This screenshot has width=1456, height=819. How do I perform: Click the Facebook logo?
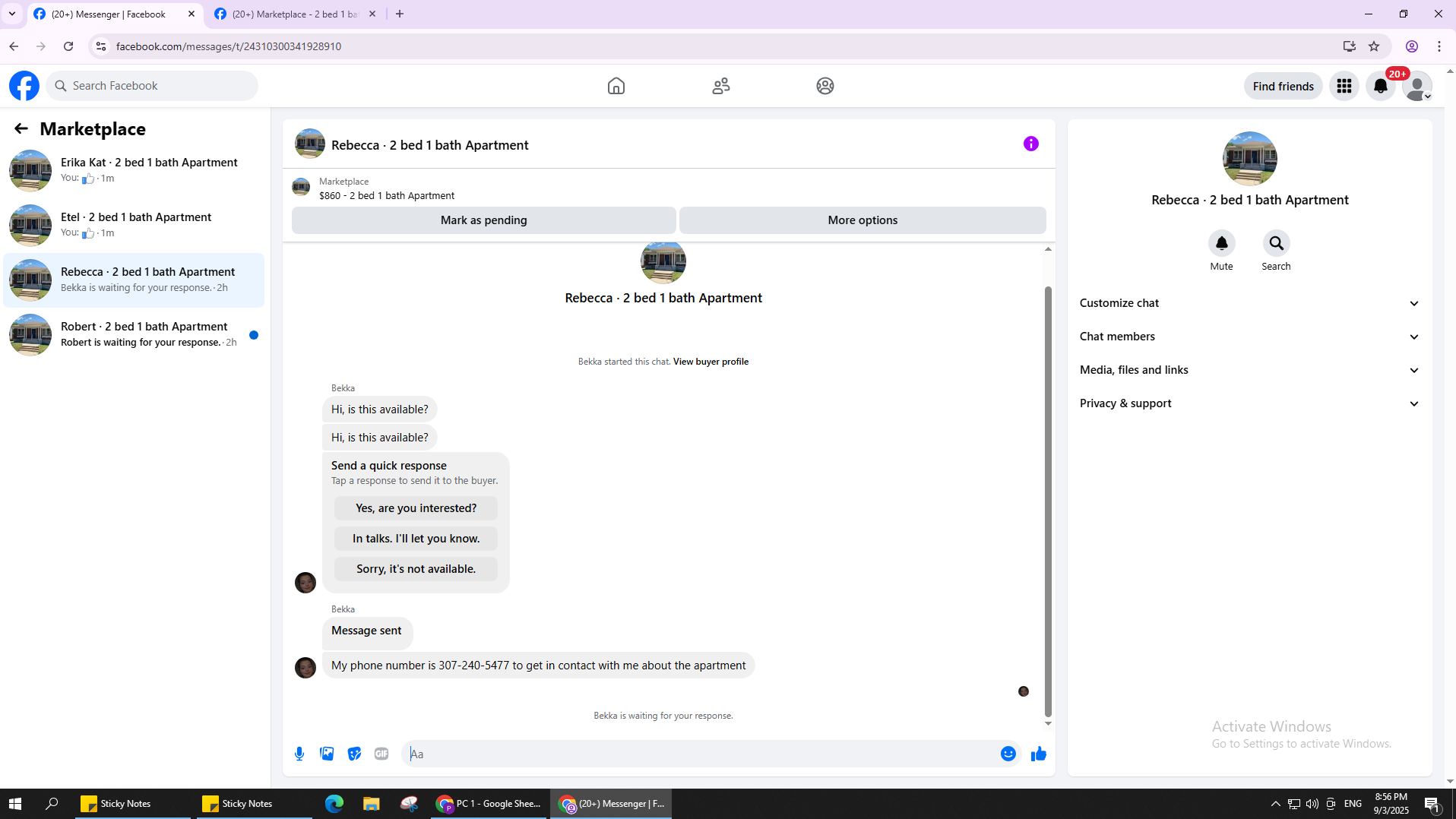click(x=24, y=86)
